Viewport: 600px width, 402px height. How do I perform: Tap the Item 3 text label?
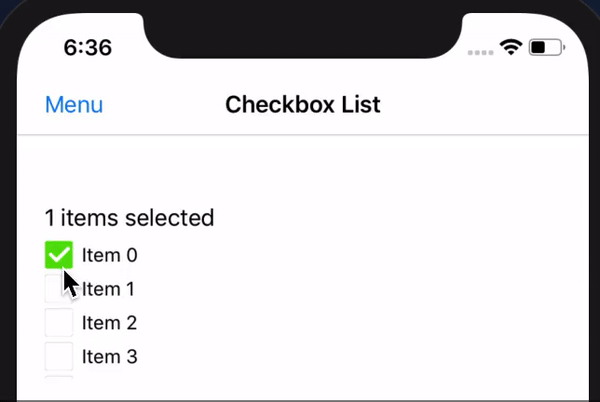(x=109, y=356)
